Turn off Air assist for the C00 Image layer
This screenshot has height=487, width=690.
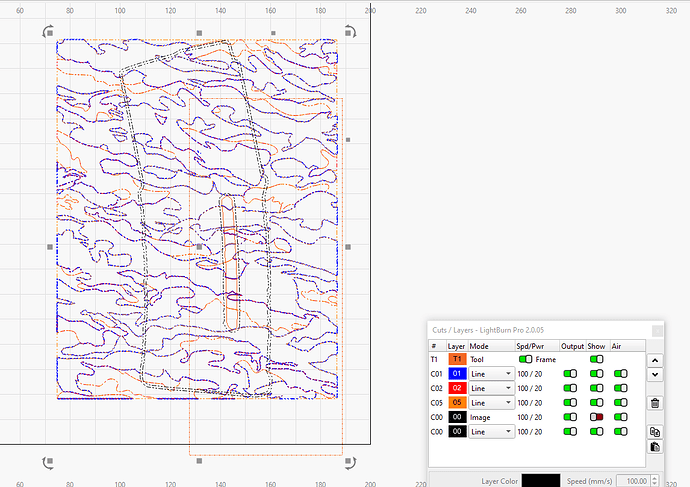tap(621, 417)
